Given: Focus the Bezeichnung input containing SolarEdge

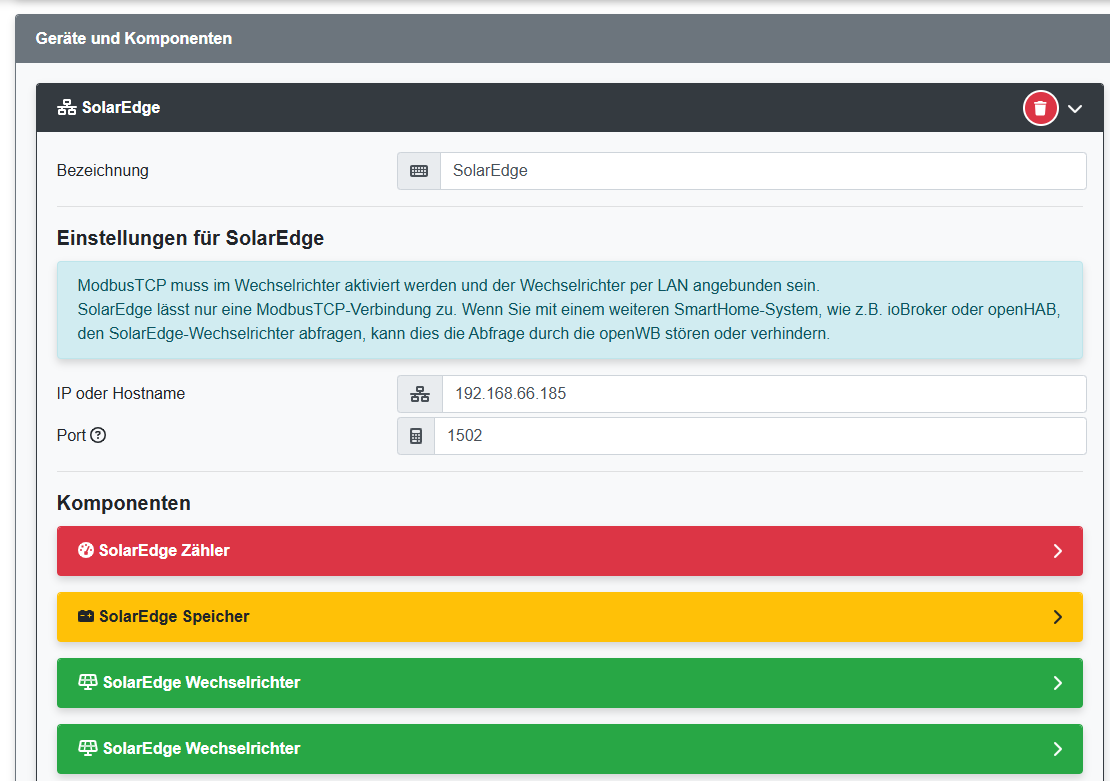Looking at the screenshot, I should click(x=763, y=171).
